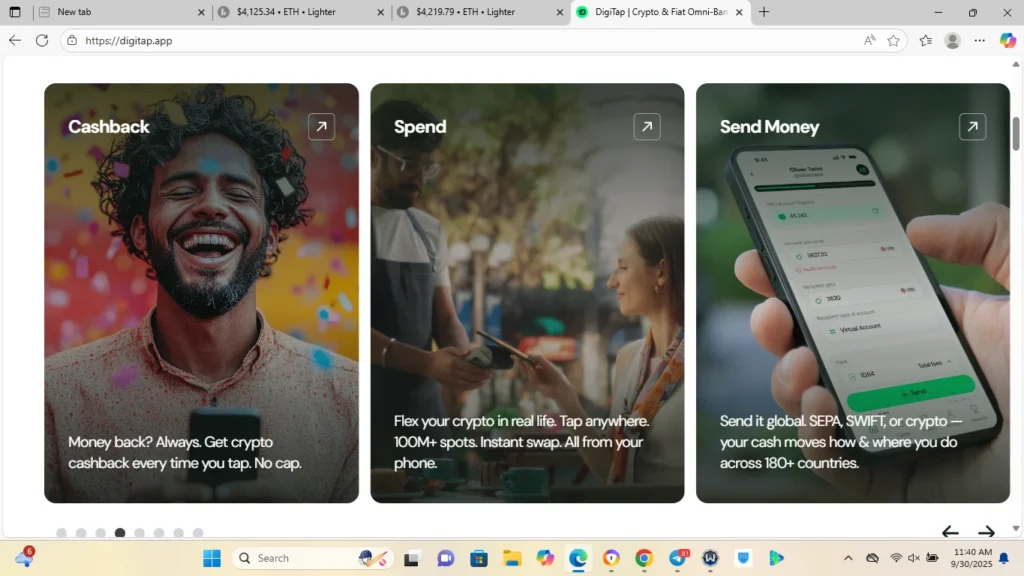Select the last carousel pagination dot
Screen dimensions: 1024x576
point(198,533)
